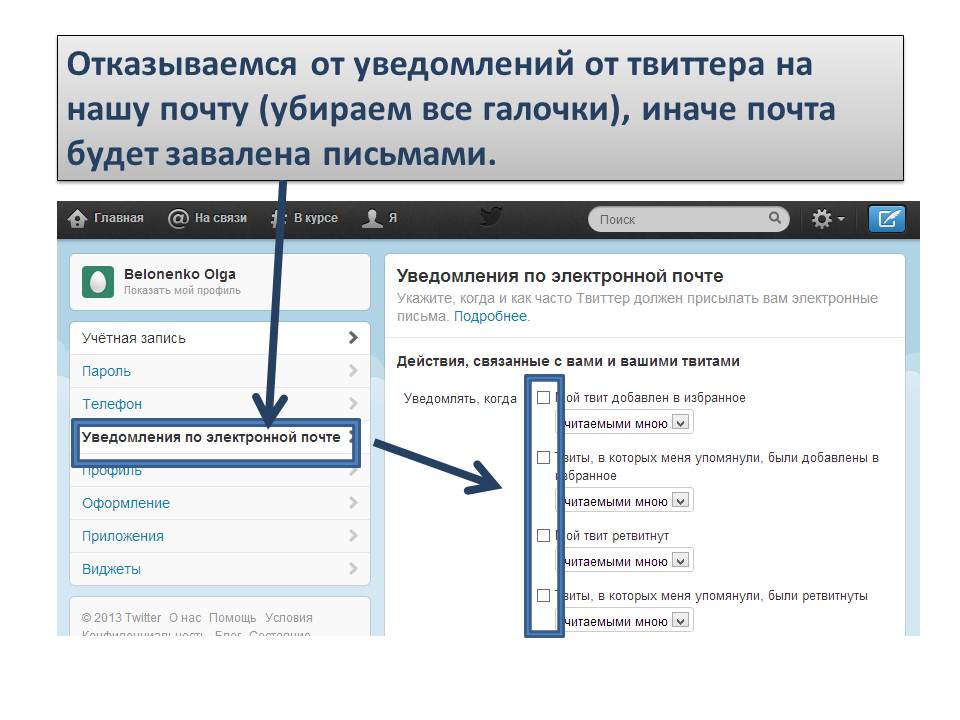Toggle checkbox for mentioned tweets были ретвитнуты
960x720 pixels.
click(543, 596)
